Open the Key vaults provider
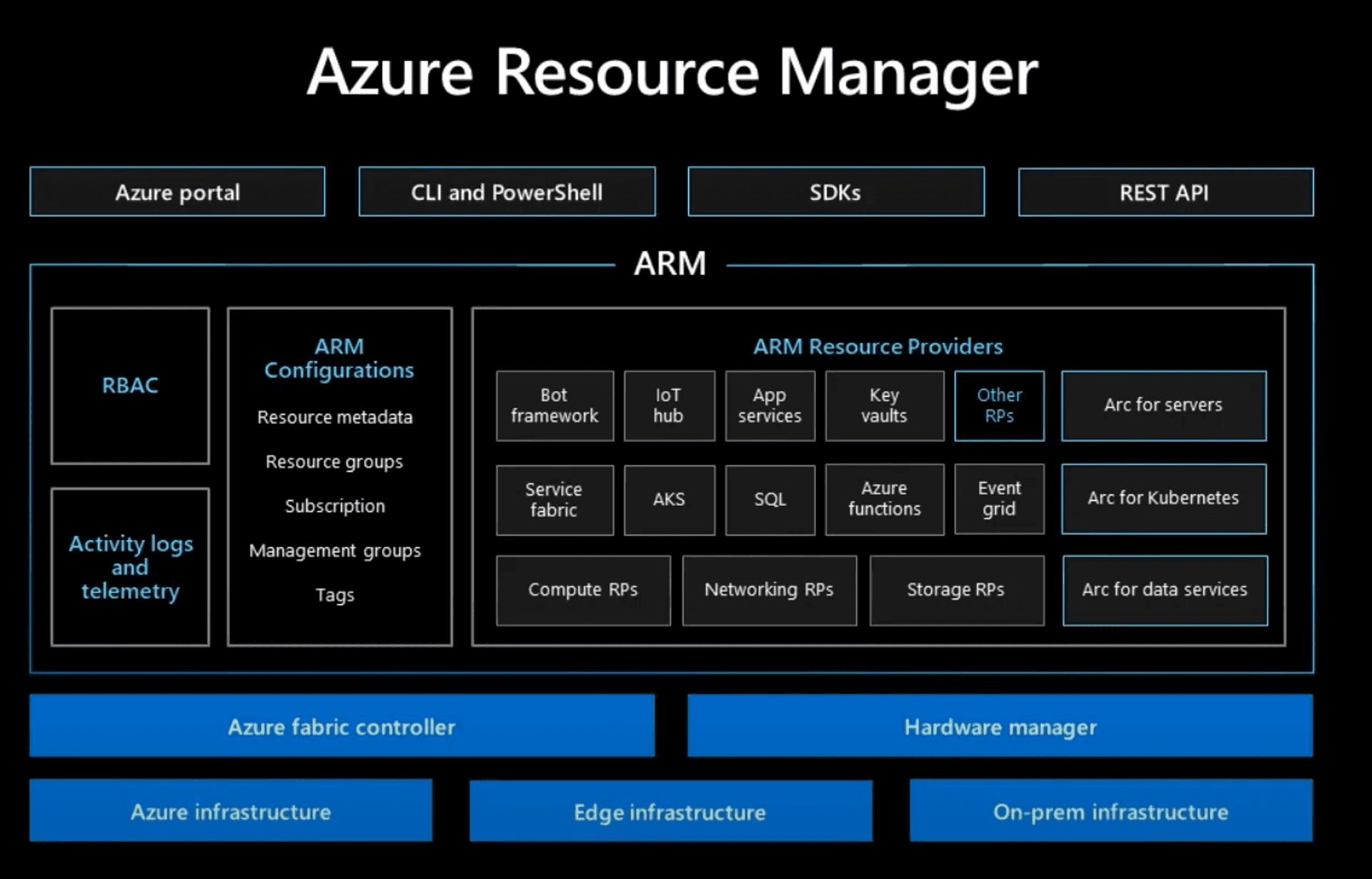Viewport: 1372px width, 879px height. pyautogui.click(x=885, y=405)
